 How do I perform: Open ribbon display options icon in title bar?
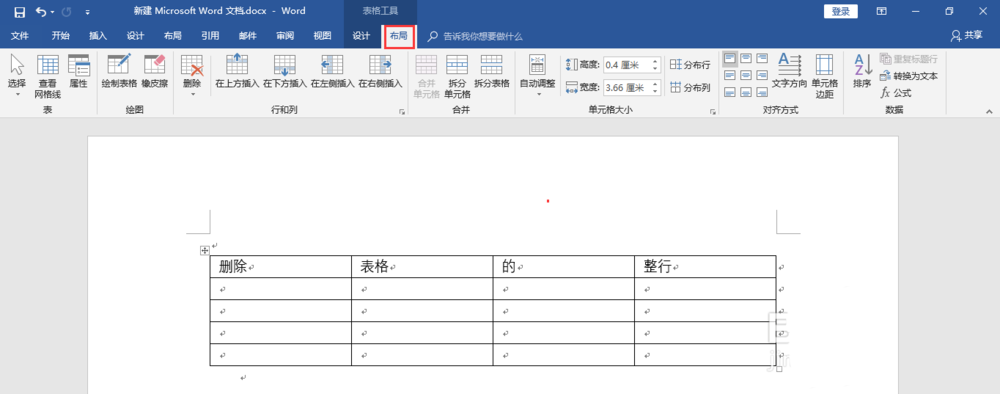(881, 11)
